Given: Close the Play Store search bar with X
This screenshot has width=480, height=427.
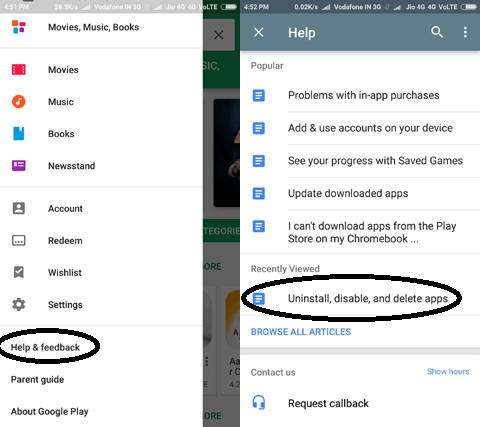Looking at the screenshot, I should [219, 35].
